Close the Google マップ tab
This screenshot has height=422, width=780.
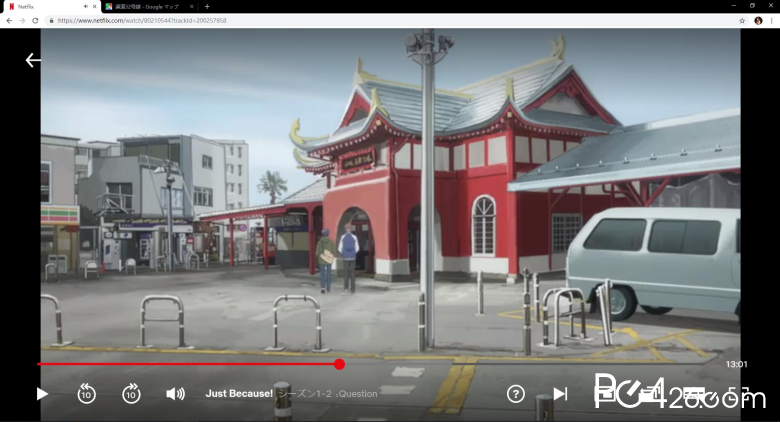coord(192,6)
